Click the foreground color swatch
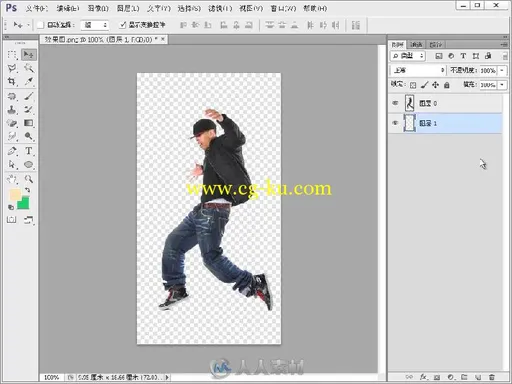 click(14, 194)
